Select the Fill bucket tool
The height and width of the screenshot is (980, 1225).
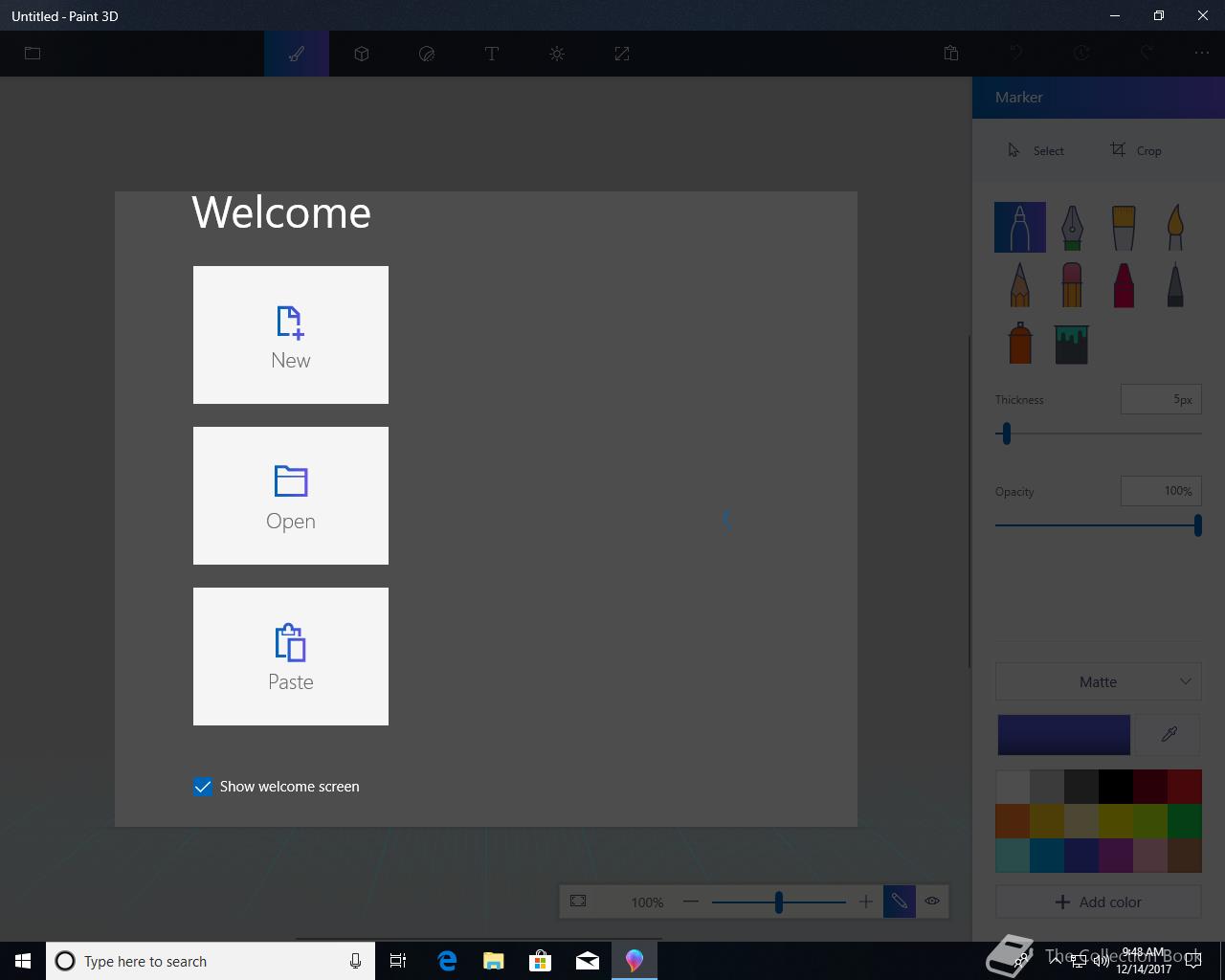1072,344
